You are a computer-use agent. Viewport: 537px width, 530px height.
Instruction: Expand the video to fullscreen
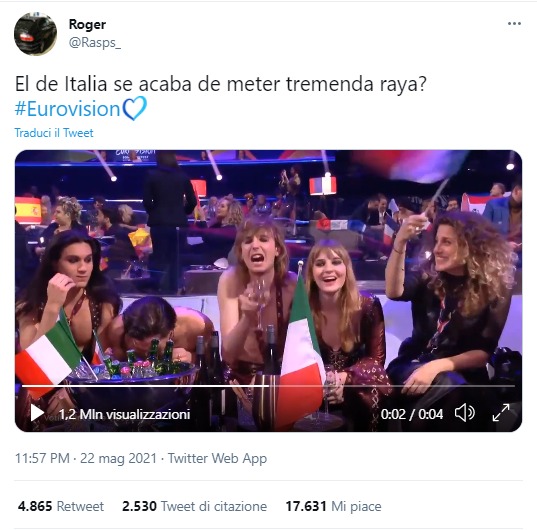click(x=501, y=413)
